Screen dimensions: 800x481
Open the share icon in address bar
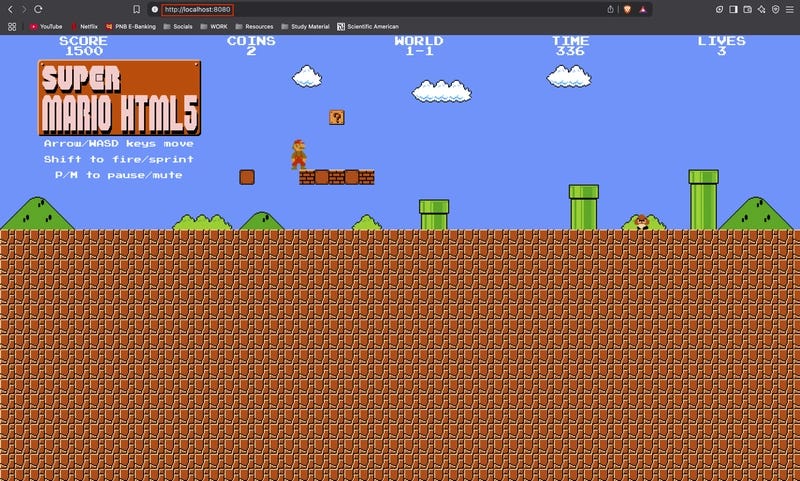[x=610, y=9]
